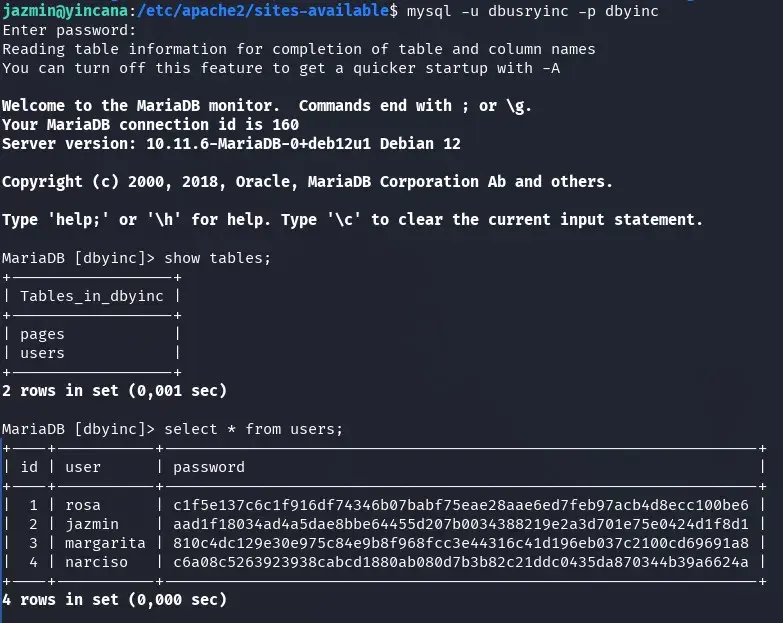Click the Tables_in_dbyinc header
This screenshot has height=623, width=783.
[92, 296]
